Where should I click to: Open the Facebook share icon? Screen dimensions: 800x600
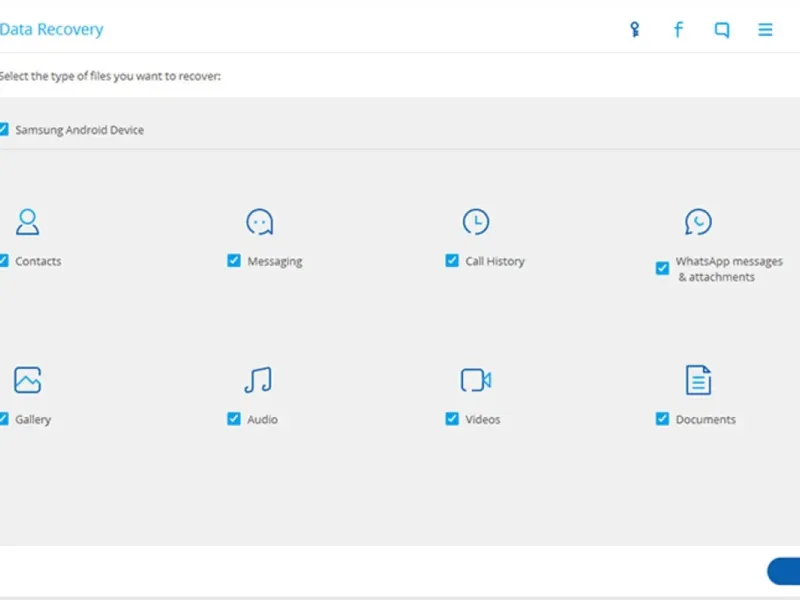tap(678, 30)
